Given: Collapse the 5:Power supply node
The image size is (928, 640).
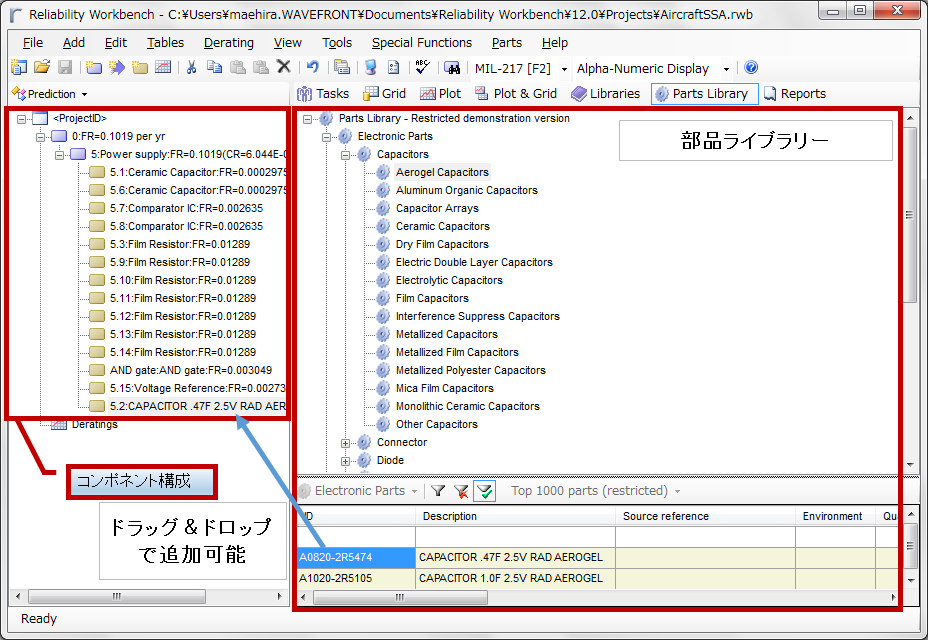Looking at the screenshot, I should point(59,155).
